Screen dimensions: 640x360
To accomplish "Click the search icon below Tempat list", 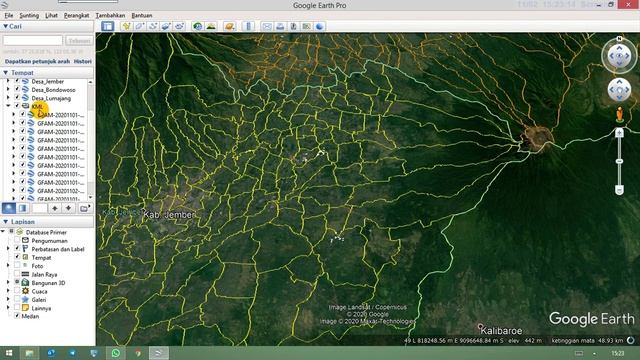I will pyautogui.click(x=9, y=208).
